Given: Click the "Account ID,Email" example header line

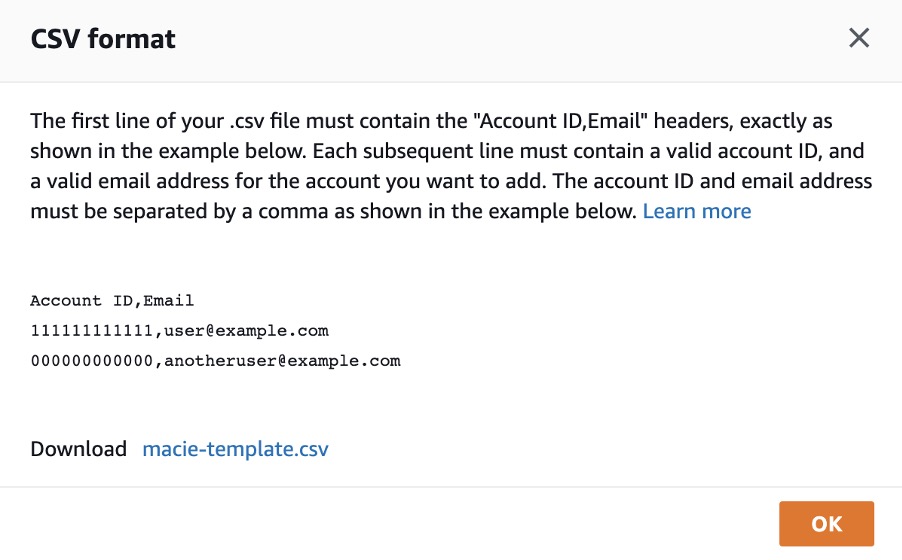Looking at the screenshot, I should [112, 300].
